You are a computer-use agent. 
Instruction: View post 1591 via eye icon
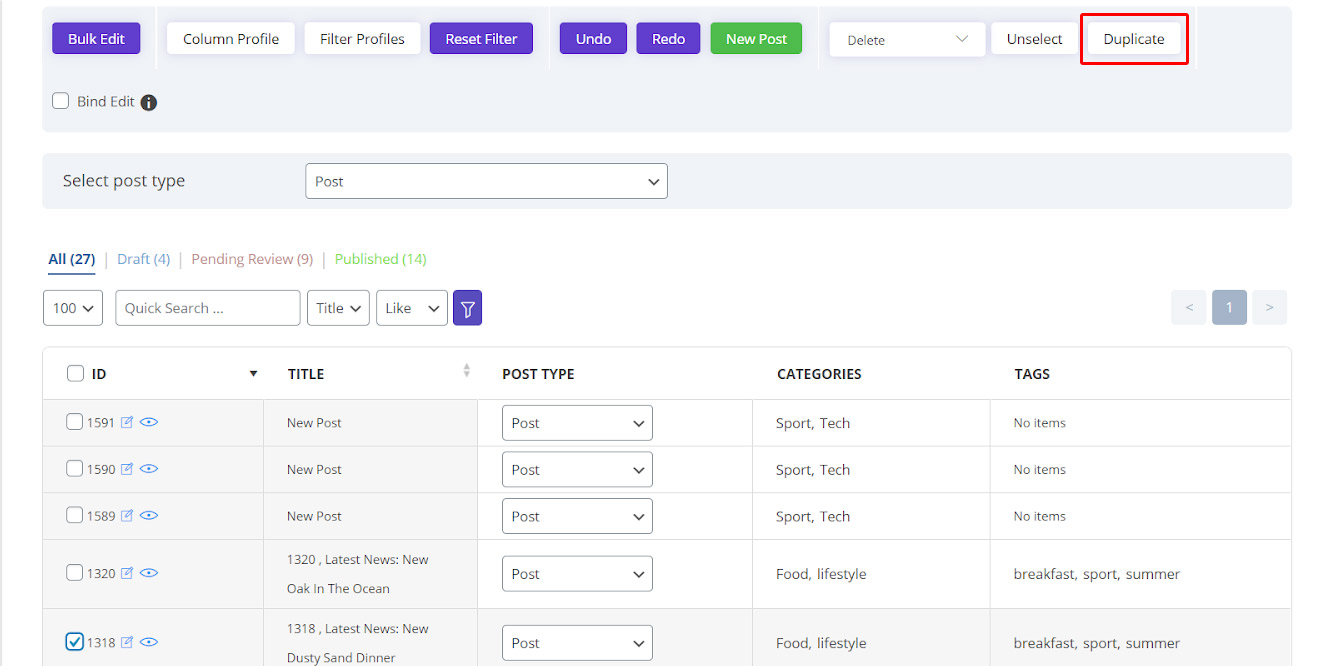149,422
